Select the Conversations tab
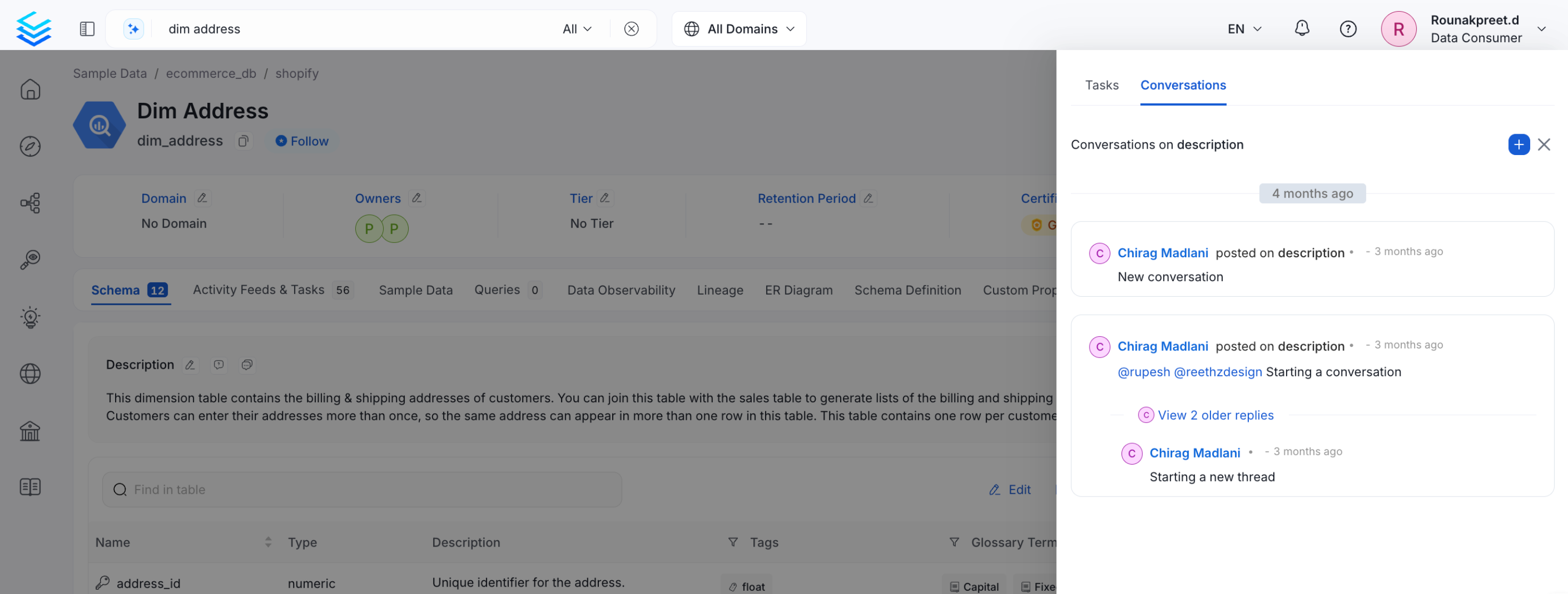This screenshot has height=594, width=1568. pyautogui.click(x=1183, y=85)
